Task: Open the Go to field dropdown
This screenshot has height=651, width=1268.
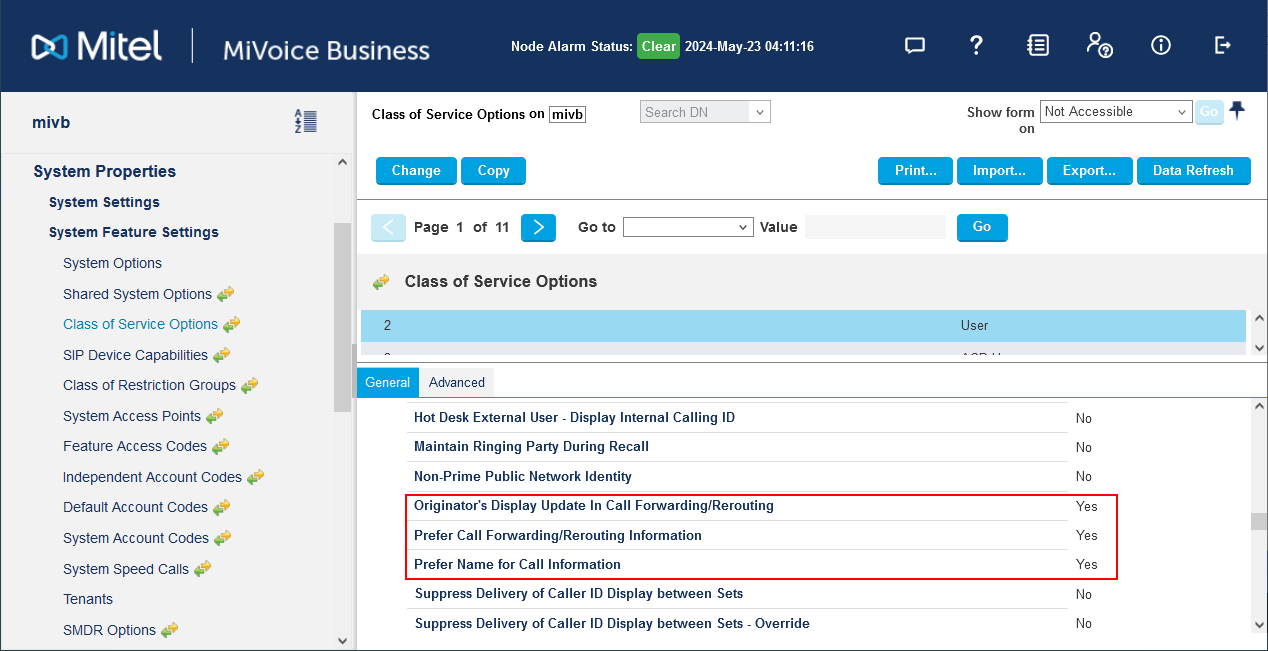Action: click(x=688, y=227)
